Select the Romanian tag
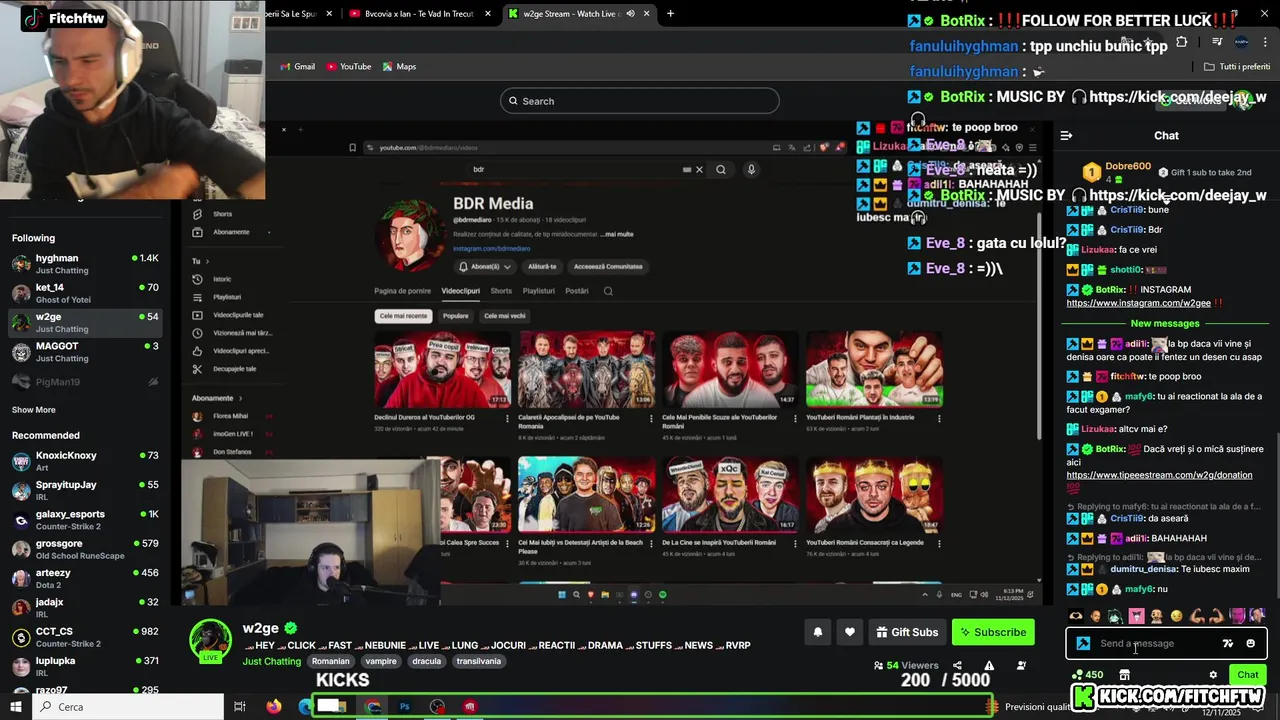1280x720 pixels. pyautogui.click(x=331, y=661)
